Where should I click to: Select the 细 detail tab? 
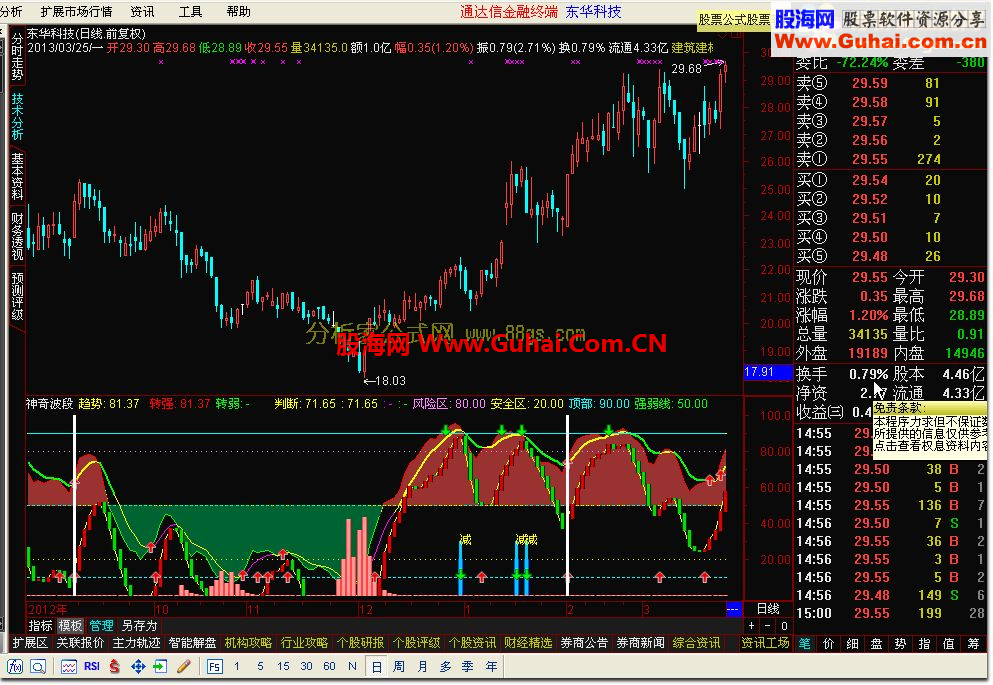(x=852, y=643)
